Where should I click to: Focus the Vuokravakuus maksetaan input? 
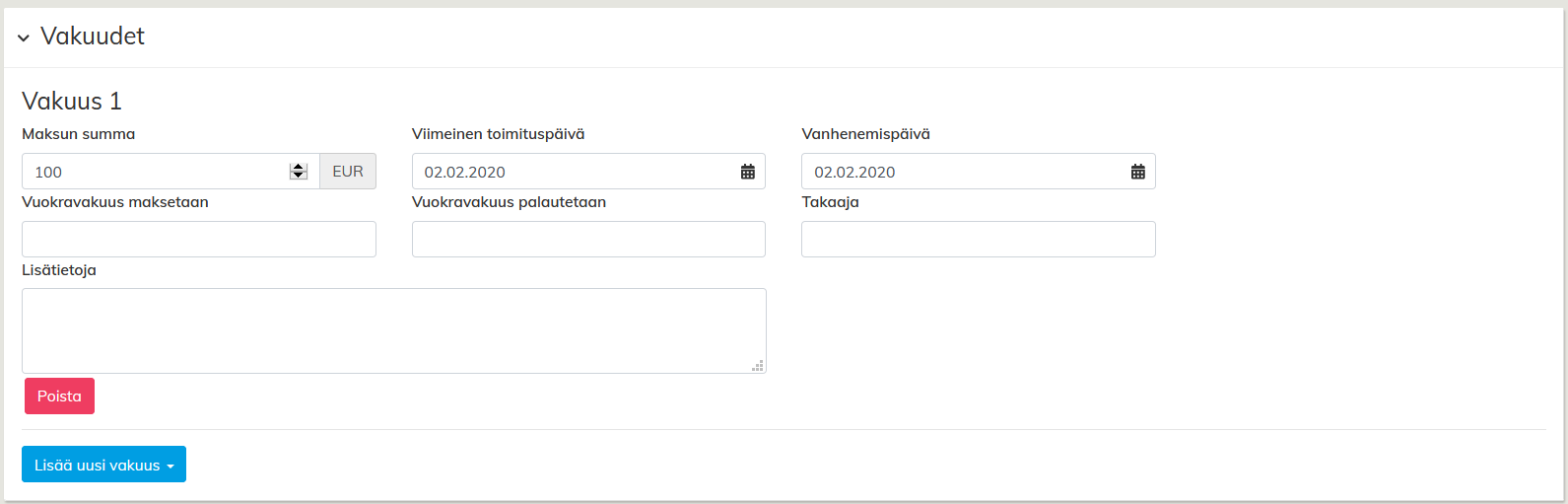[199, 240]
